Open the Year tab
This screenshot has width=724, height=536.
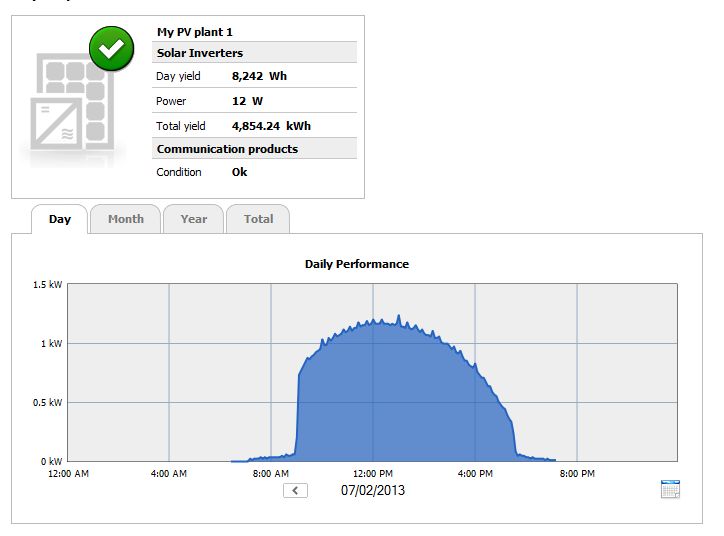coord(194,219)
